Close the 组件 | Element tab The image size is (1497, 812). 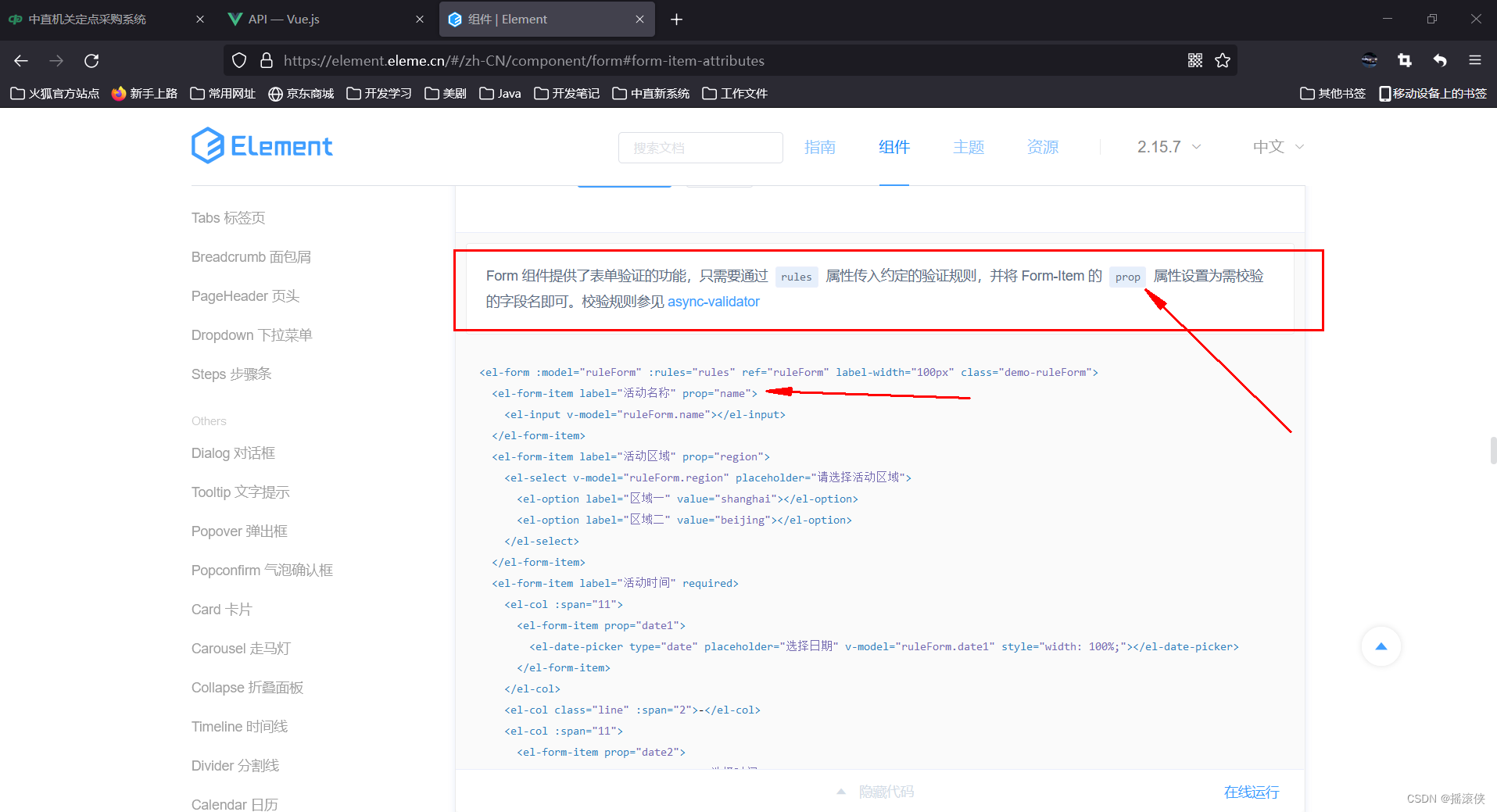point(639,19)
